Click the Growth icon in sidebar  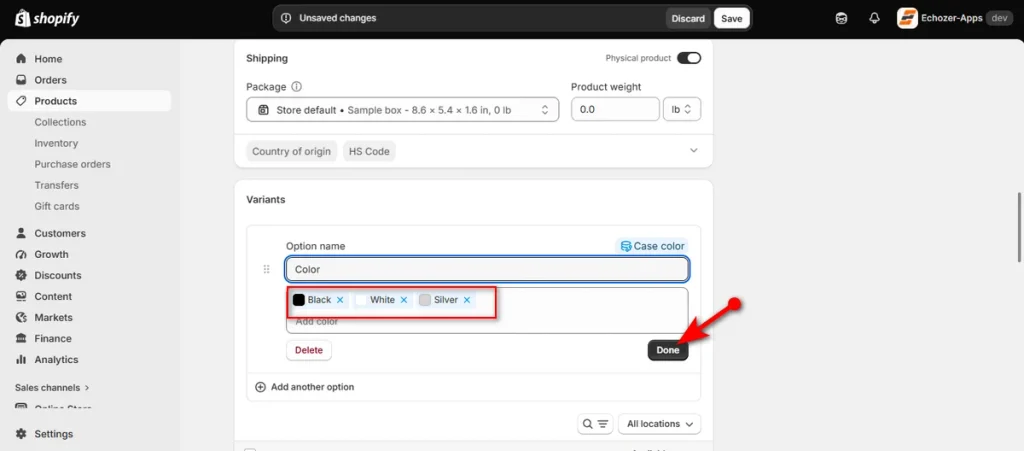pyautogui.click(x=22, y=255)
